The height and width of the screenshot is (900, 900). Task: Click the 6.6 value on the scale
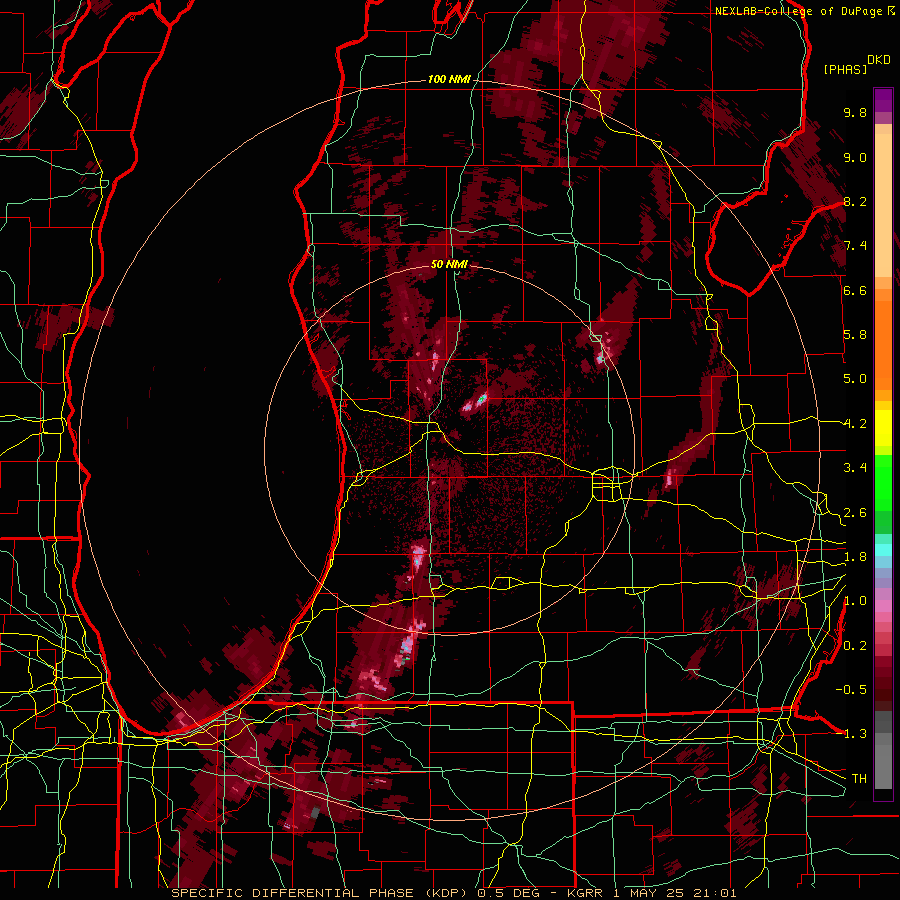(x=855, y=290)
